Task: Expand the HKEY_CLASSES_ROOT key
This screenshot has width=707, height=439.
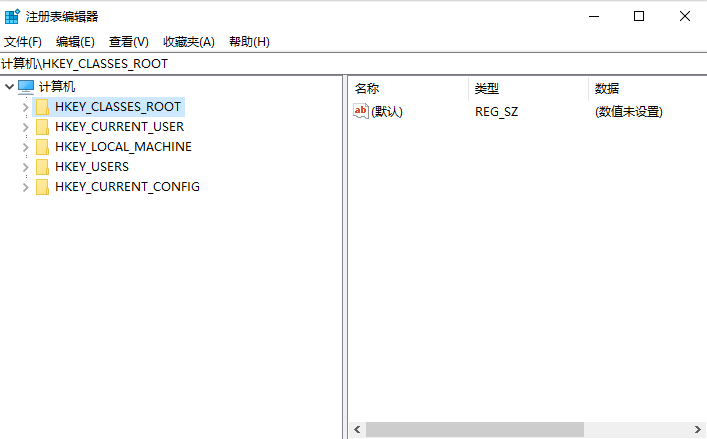Action: coord(26,107)
